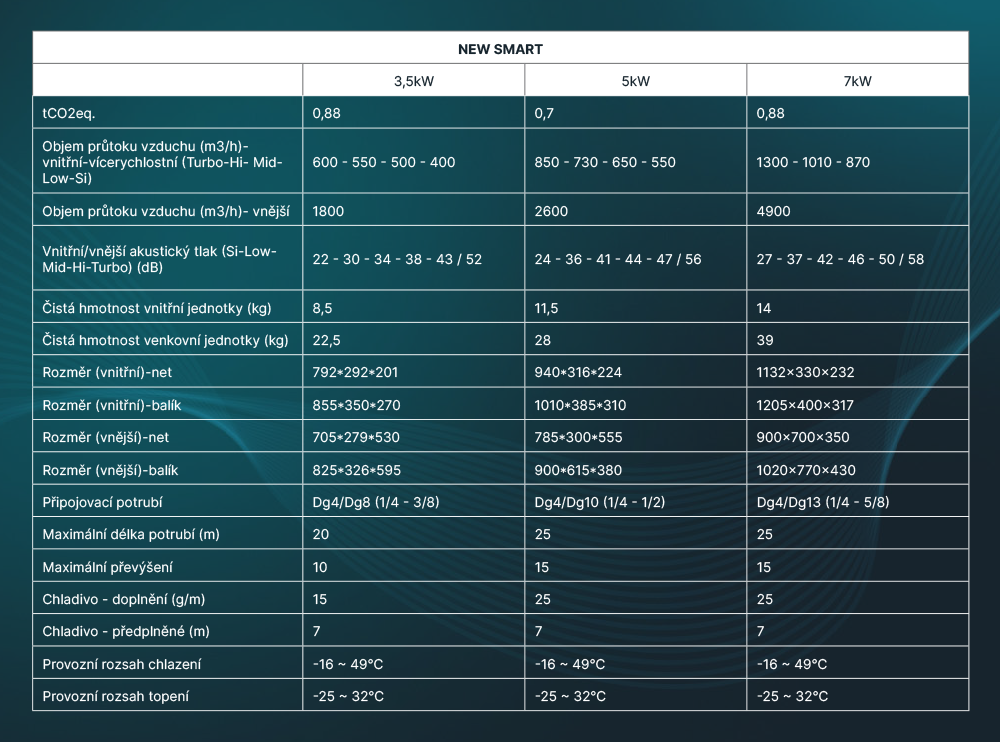Click the Maximální délka potrubí label
The width and height of the screenshot is (1000, 742).
(x=131, y=534)
